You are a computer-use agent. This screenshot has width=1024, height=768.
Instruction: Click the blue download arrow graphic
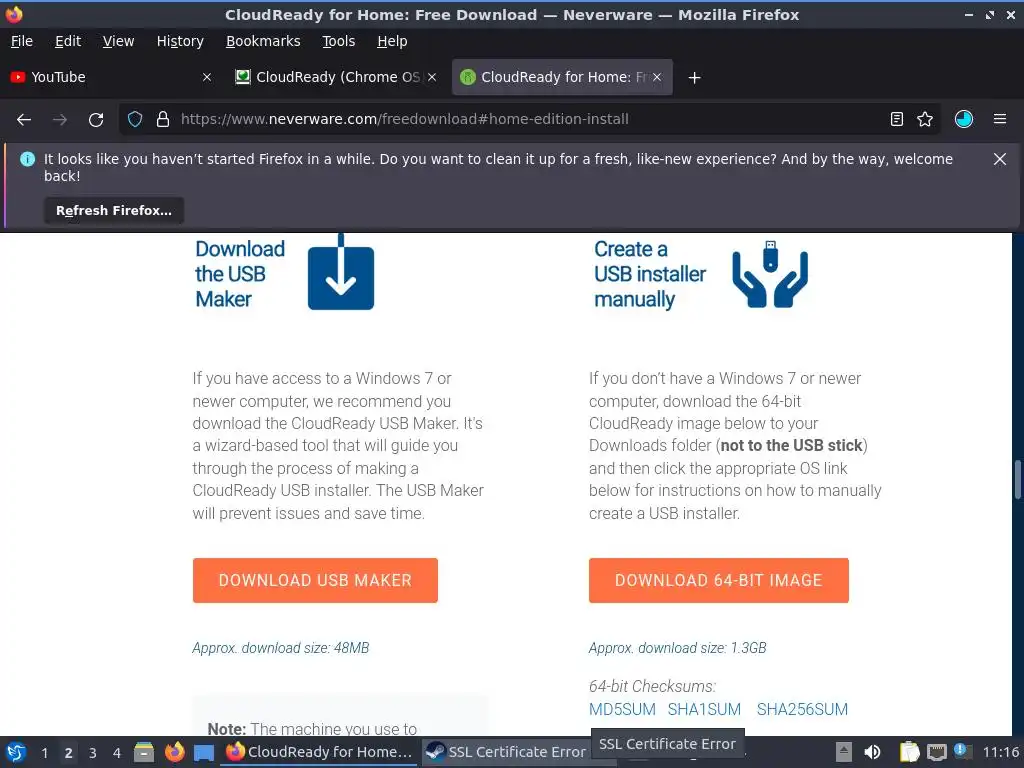pos(341,273)
